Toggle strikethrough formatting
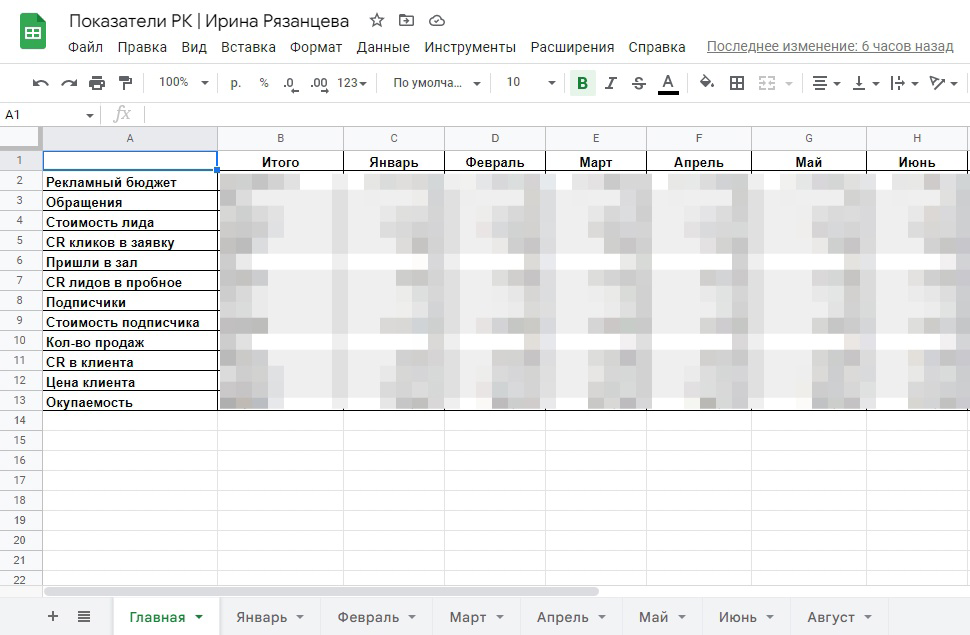This screenshot has width=970, height=635. tap(639, 83)
